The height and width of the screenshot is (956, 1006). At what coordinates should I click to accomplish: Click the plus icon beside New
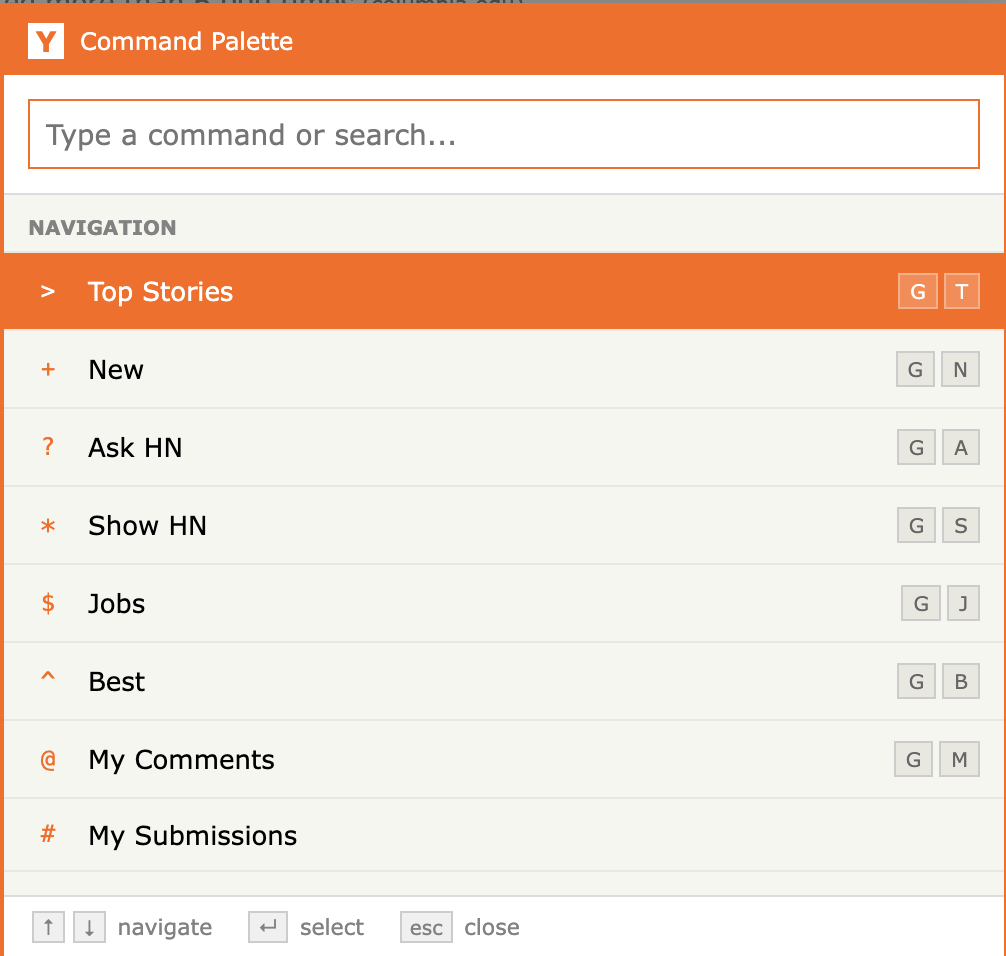pyautogui.click(x=48, y=370)
